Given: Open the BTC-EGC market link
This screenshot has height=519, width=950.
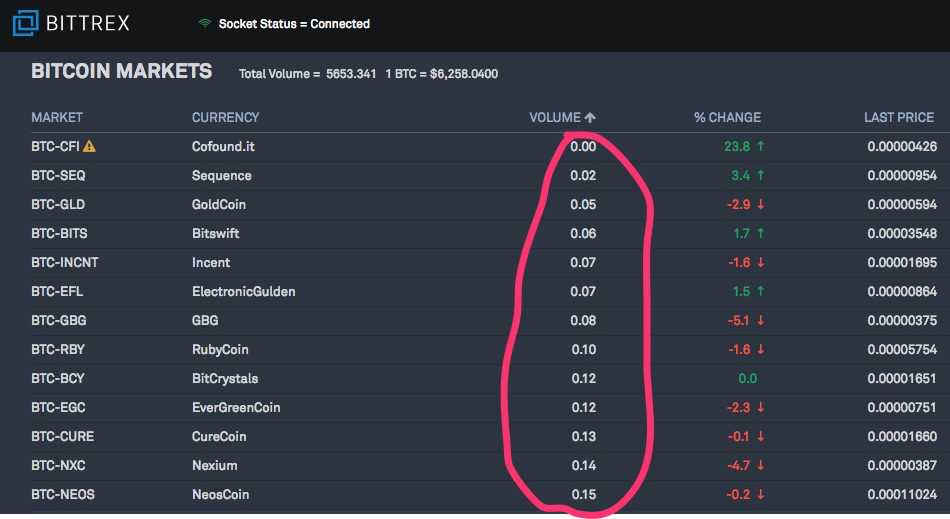Looking at the screenshot, I should pyautogui.click(x=58, y=408).
